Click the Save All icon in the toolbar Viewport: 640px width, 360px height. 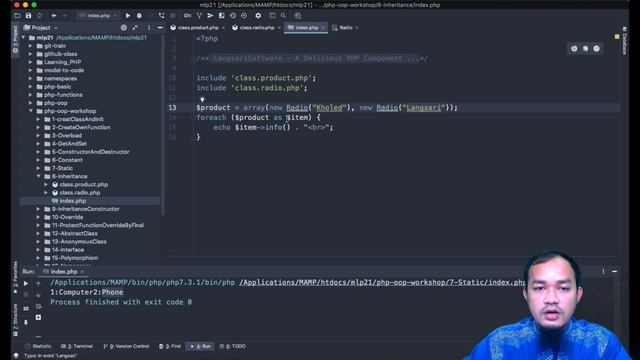coord(28,16)
